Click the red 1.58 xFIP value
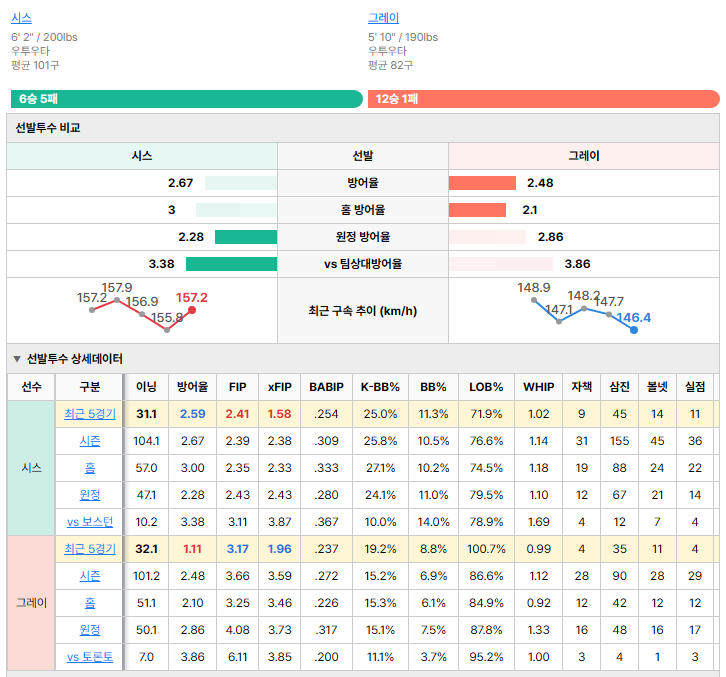The height and width of the screenshot is (677, 726). pos(280,414)
